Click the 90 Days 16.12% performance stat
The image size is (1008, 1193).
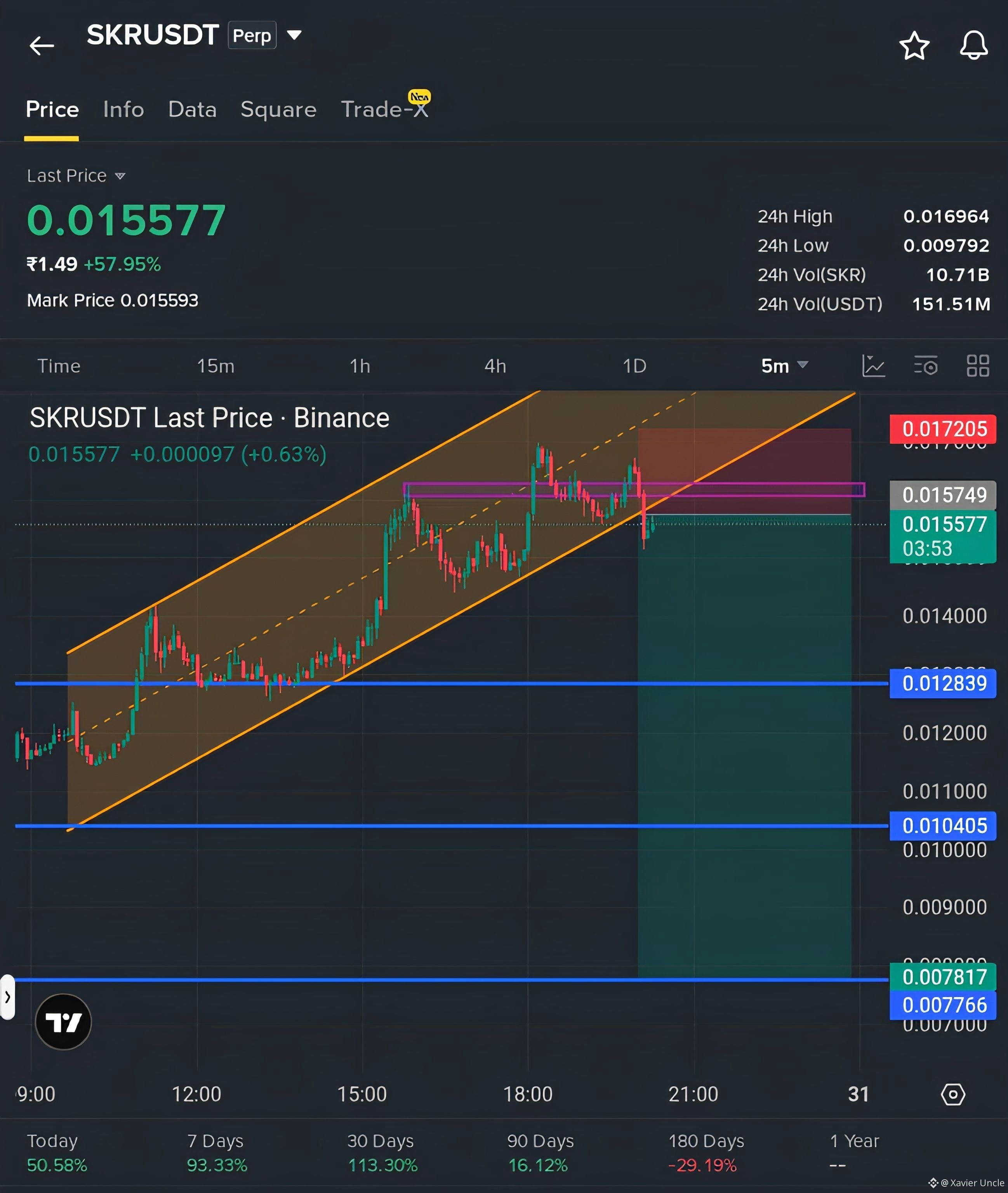click(540, 1153)
